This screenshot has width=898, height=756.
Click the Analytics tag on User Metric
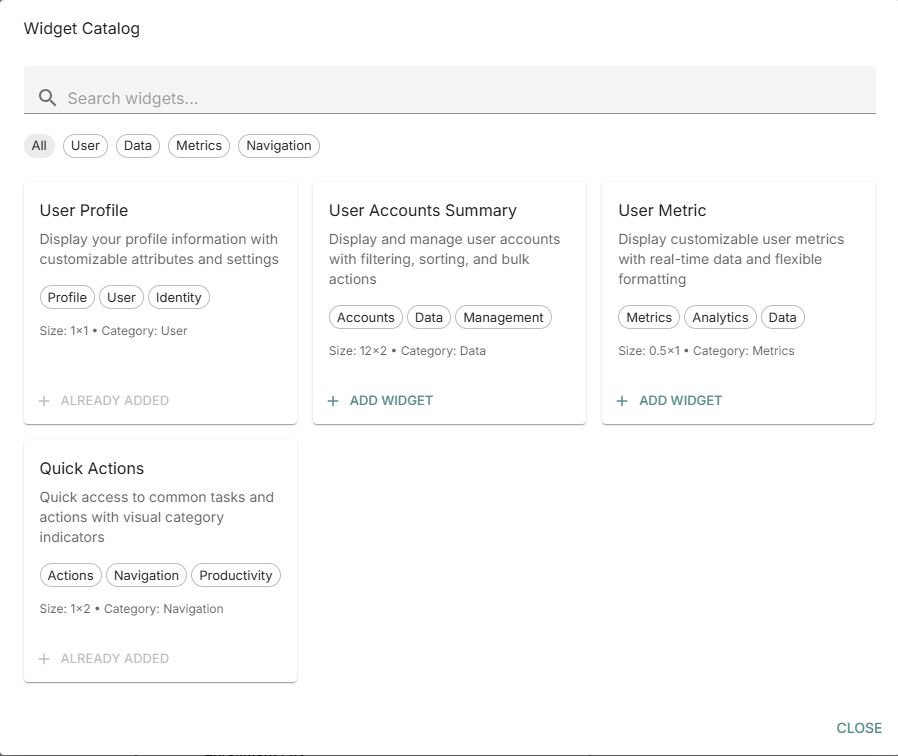coord(720,317)
